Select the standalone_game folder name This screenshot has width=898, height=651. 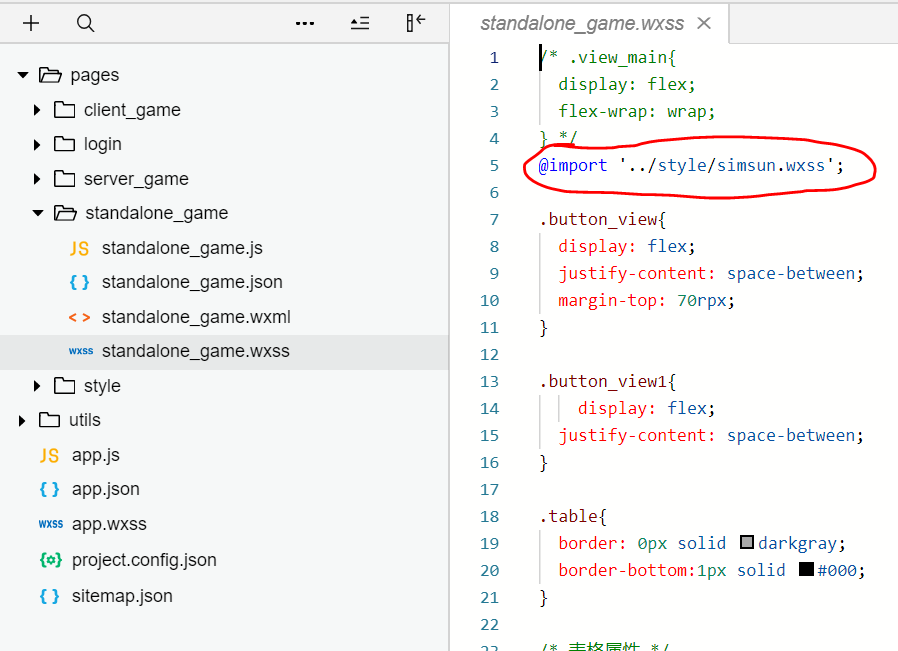(156, 214)
